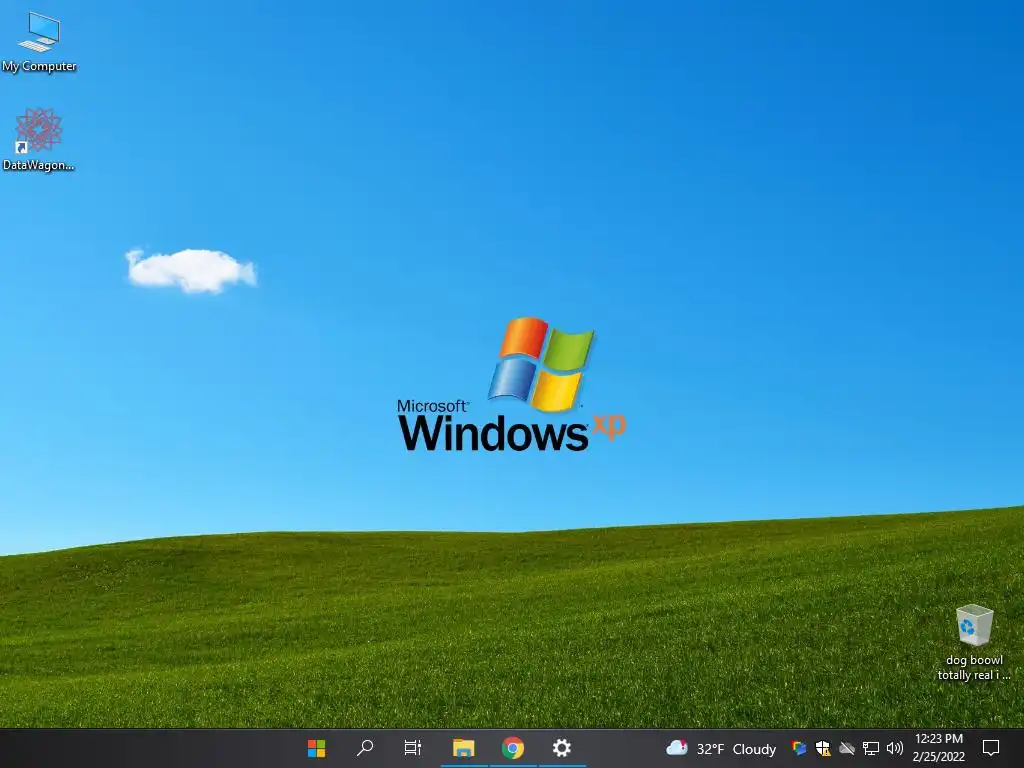The width and height of the screenshot is (1024, 768).
Task: Open Task View on the taskbar
Action: [x=413, y=748]
